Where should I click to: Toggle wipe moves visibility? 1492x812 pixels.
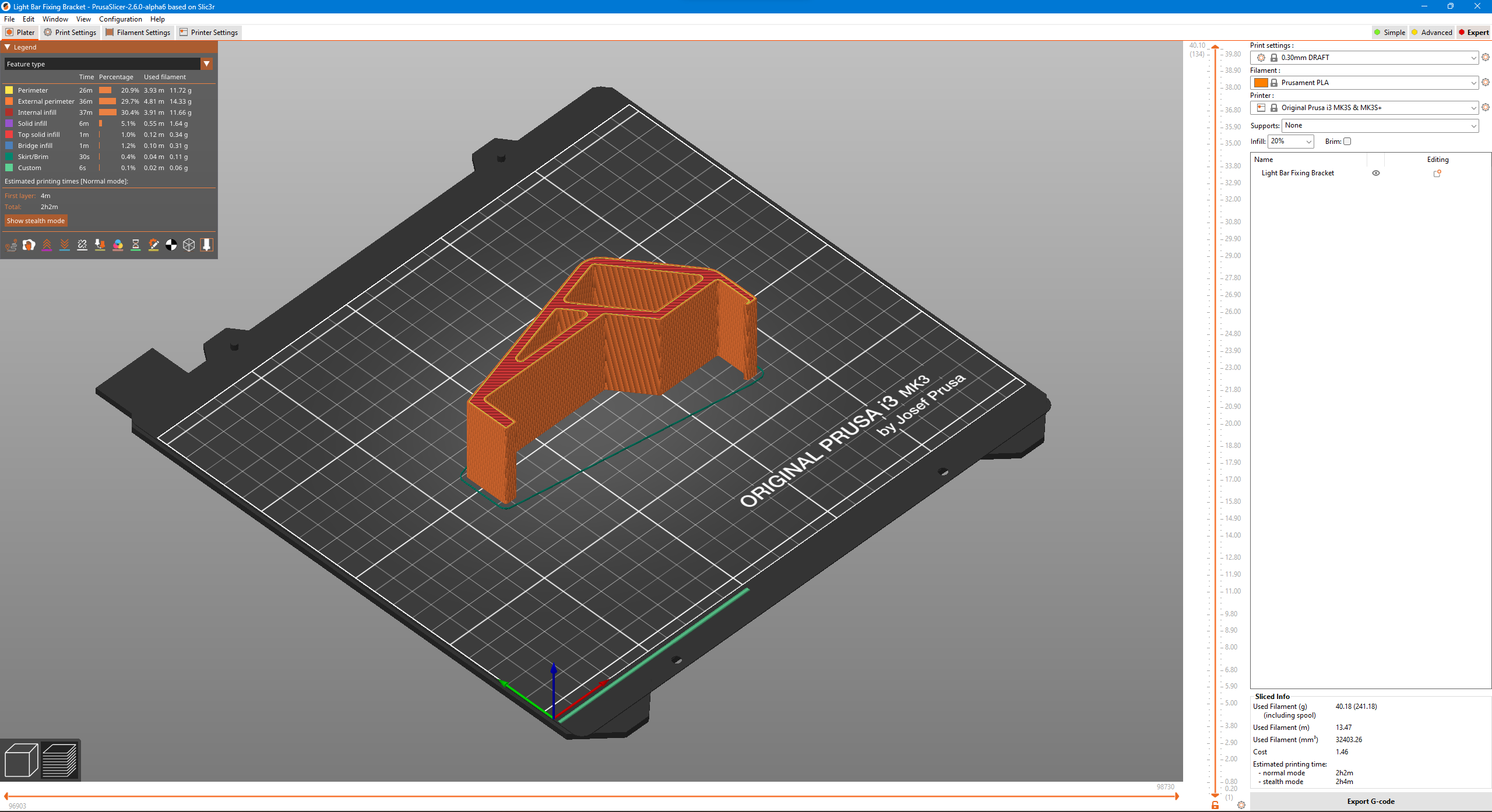click(29, 245)
